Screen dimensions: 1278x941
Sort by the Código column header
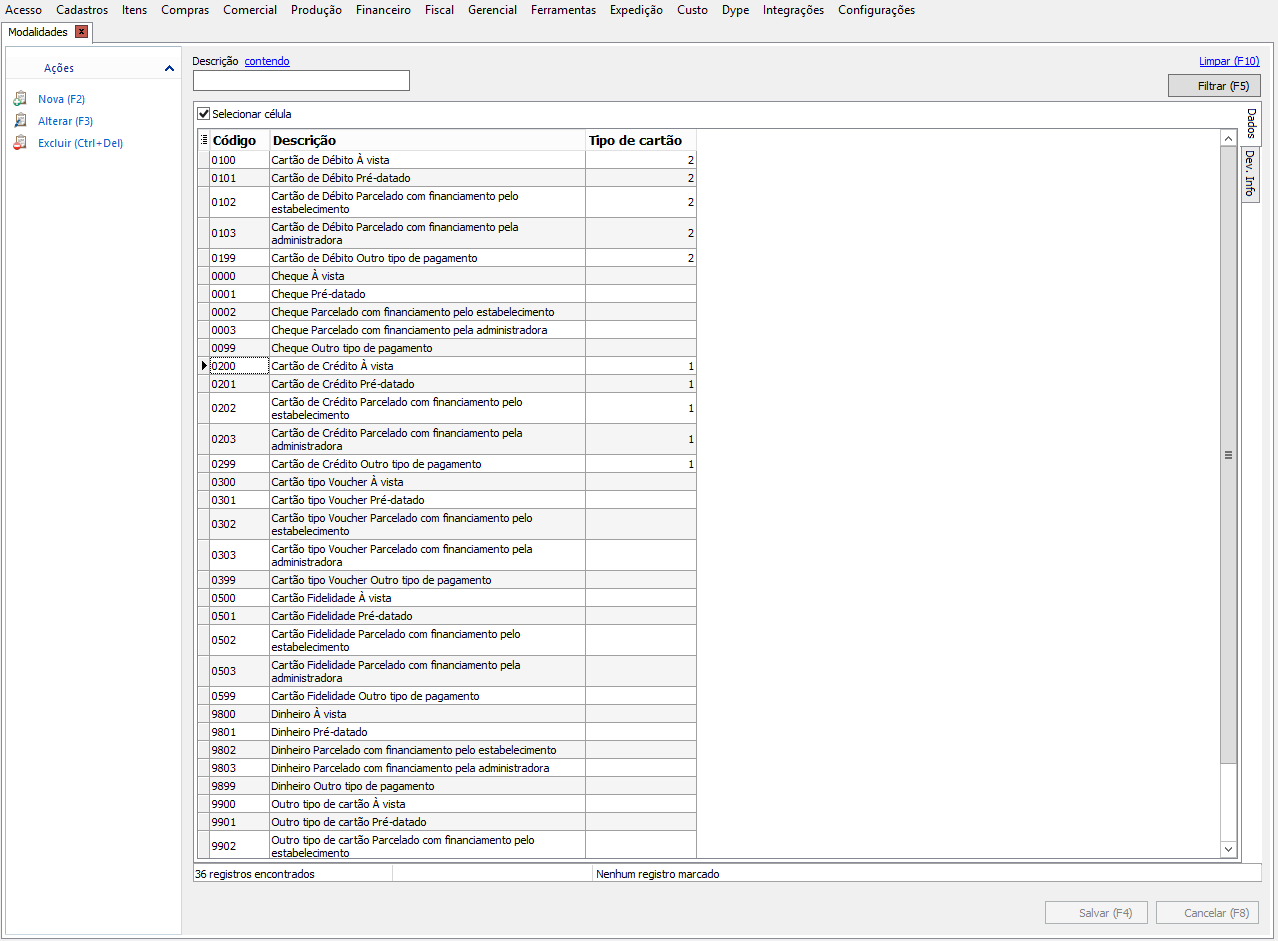click(239, 140)
